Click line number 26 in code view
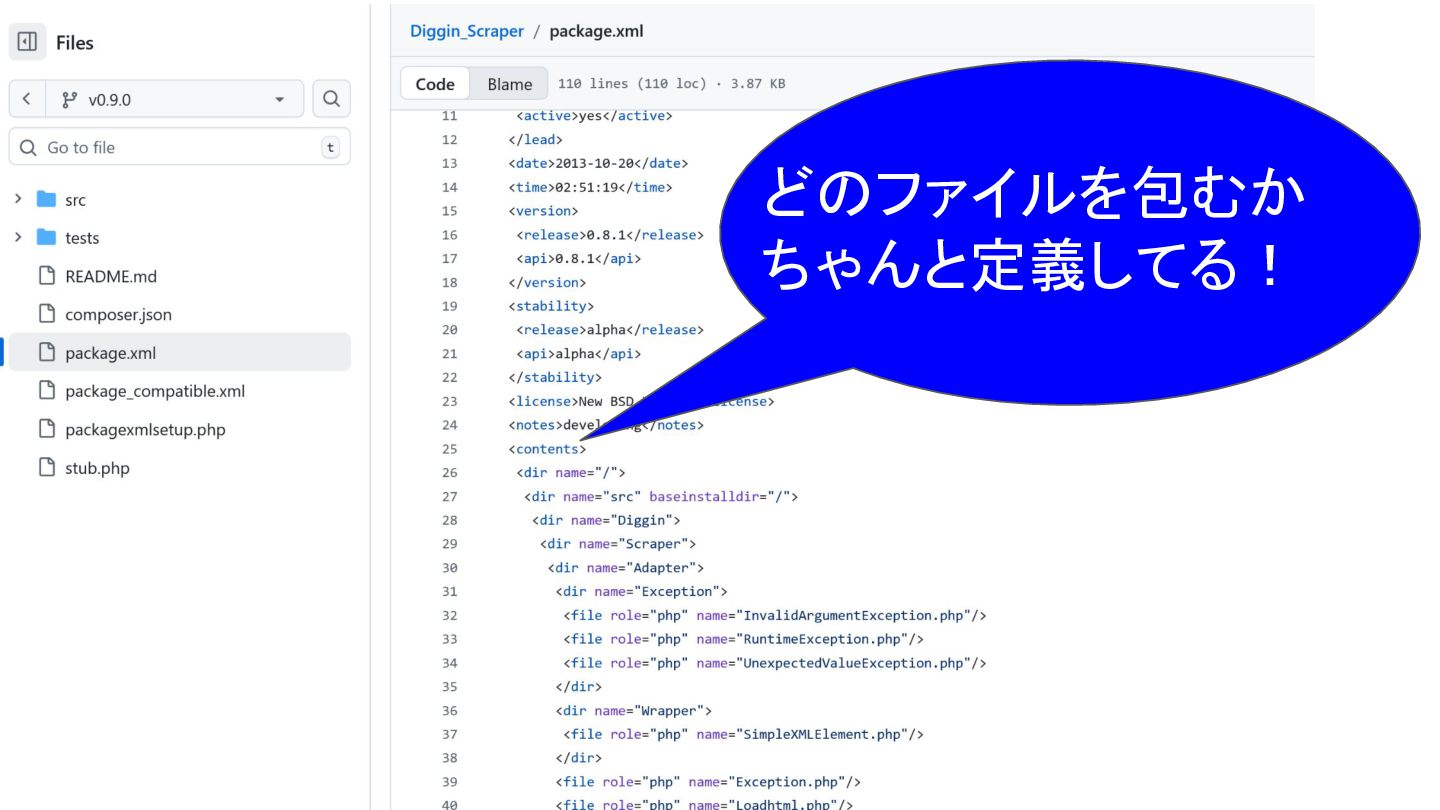The width and height of the screenshot is (1440, 810). [449, 472]
